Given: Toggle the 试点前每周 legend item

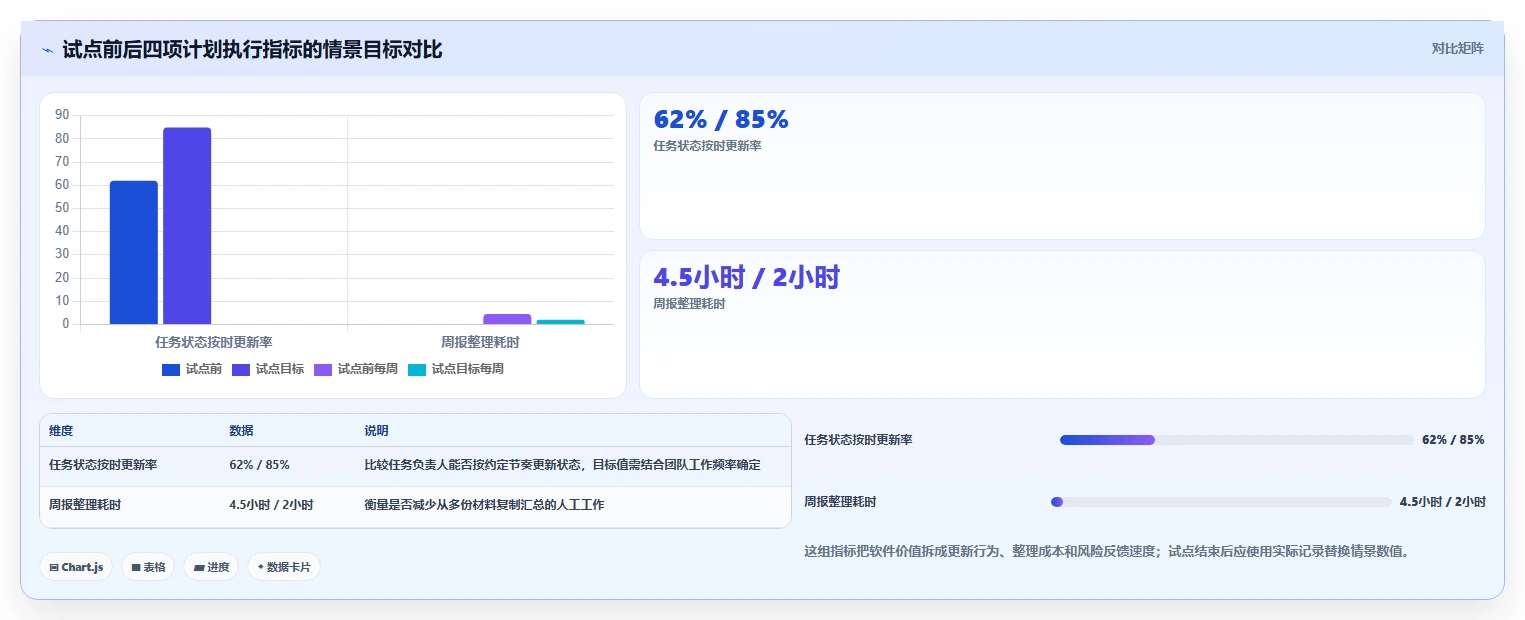Looking at the screenshot, I should (356, 369).
